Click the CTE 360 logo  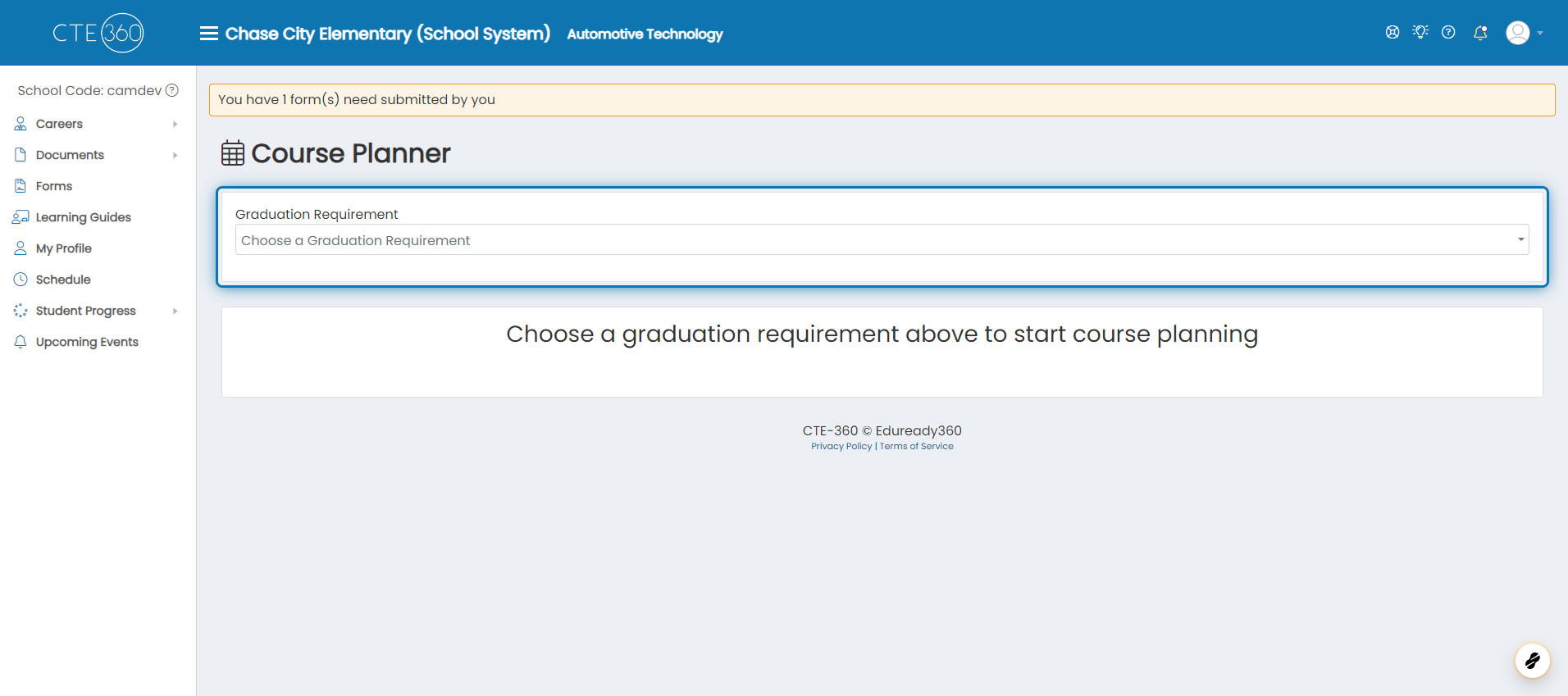click(98, 33)
